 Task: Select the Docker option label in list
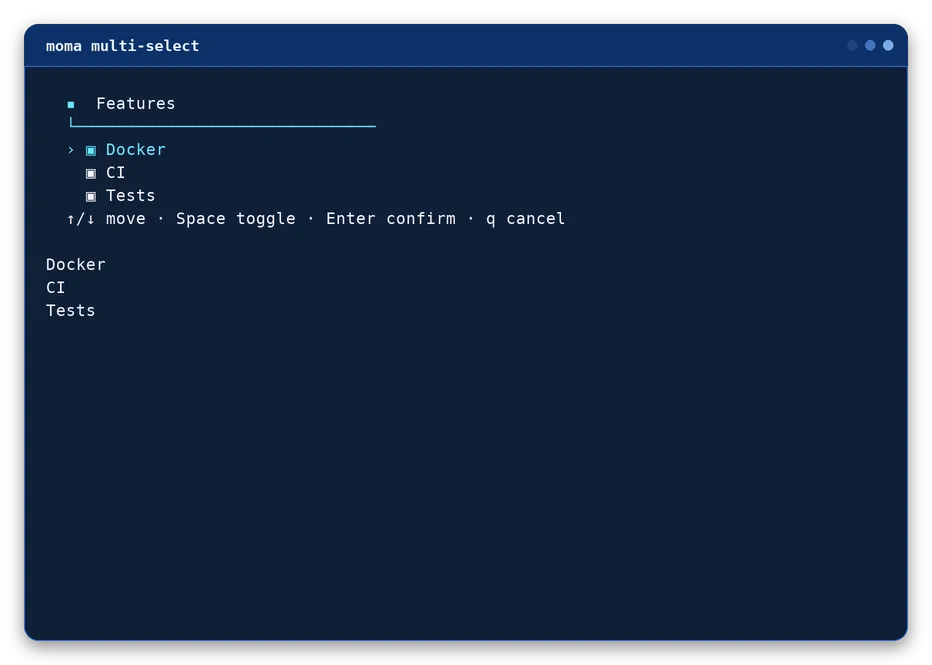(136, 150)
